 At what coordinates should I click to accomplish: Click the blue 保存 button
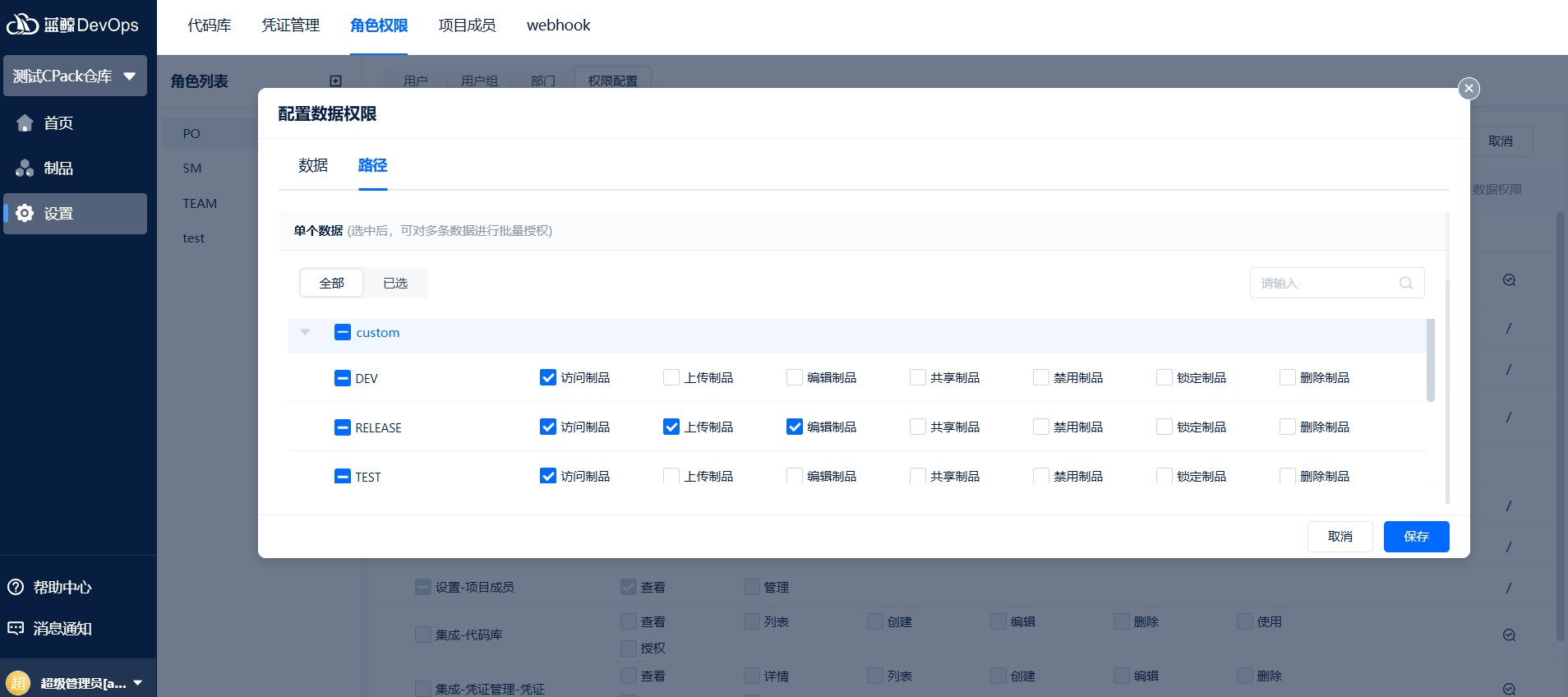pyautogui.click(x=1416, y=536)
